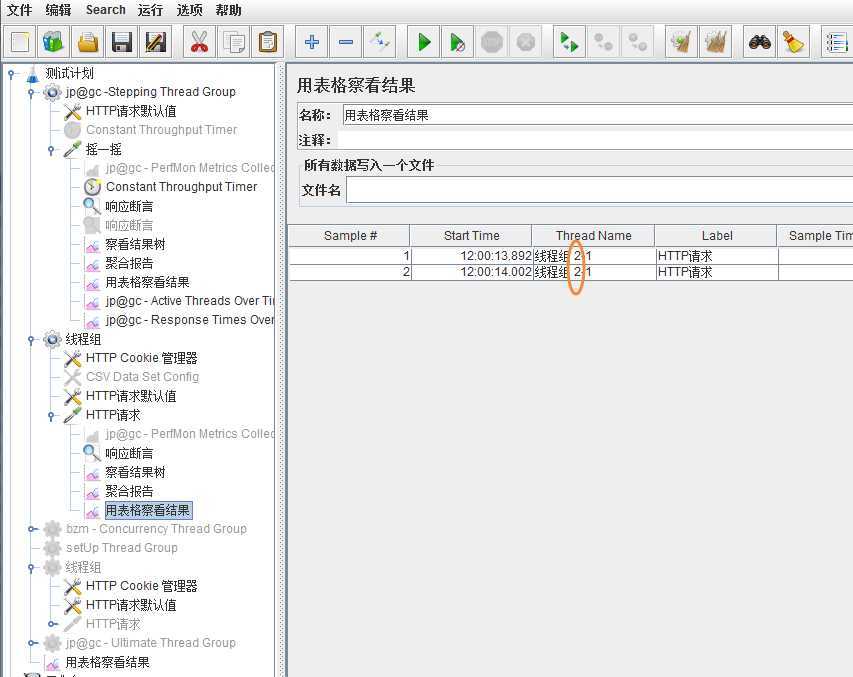
Task: Click the scissors Cut icon
Action: tap(199, 42)
